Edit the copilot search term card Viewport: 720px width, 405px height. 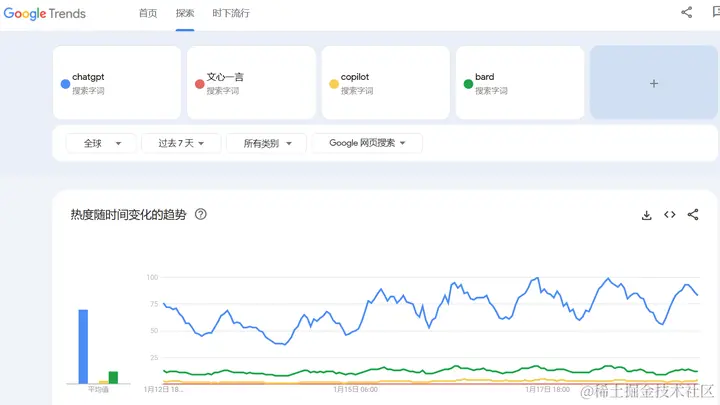tap(386, 83)
